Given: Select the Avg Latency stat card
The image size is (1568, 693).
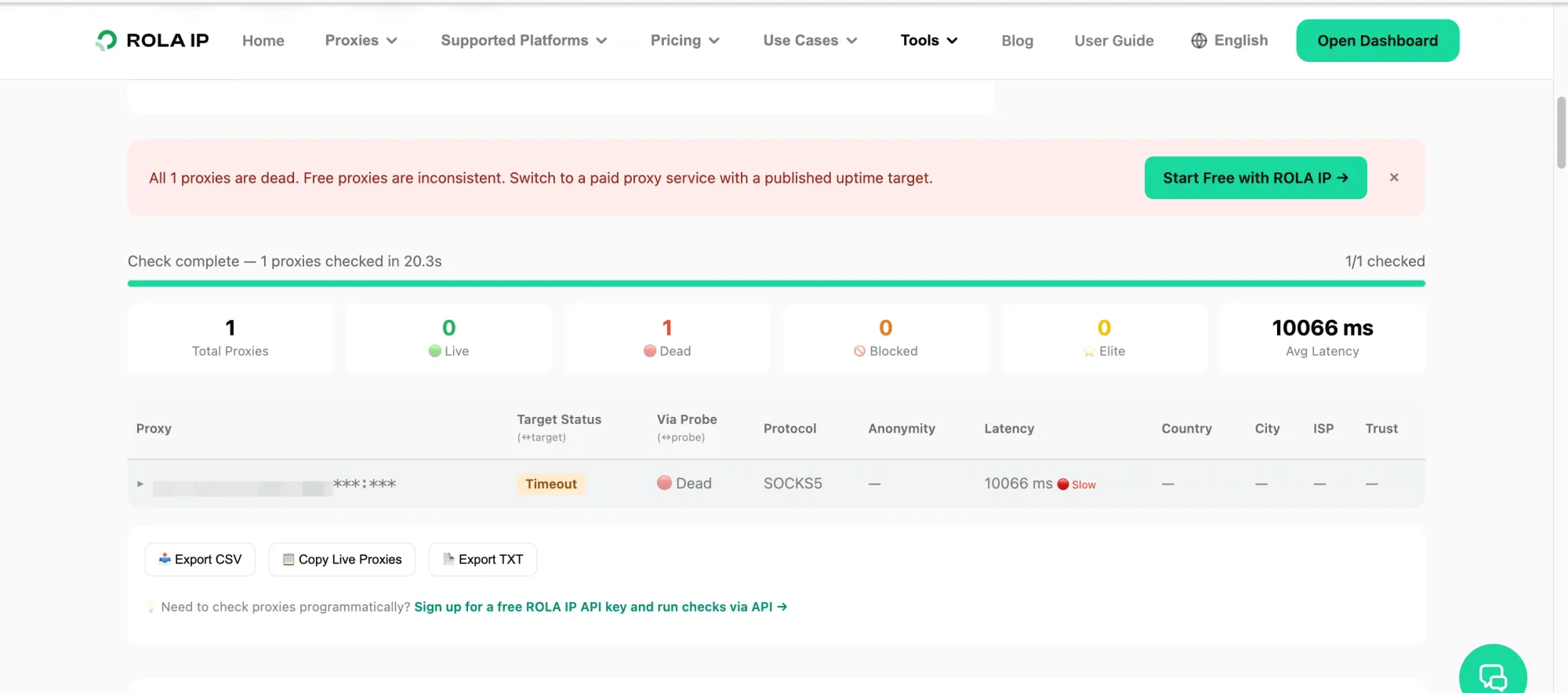Looking at the screenshot, I should pos(1323,338).
